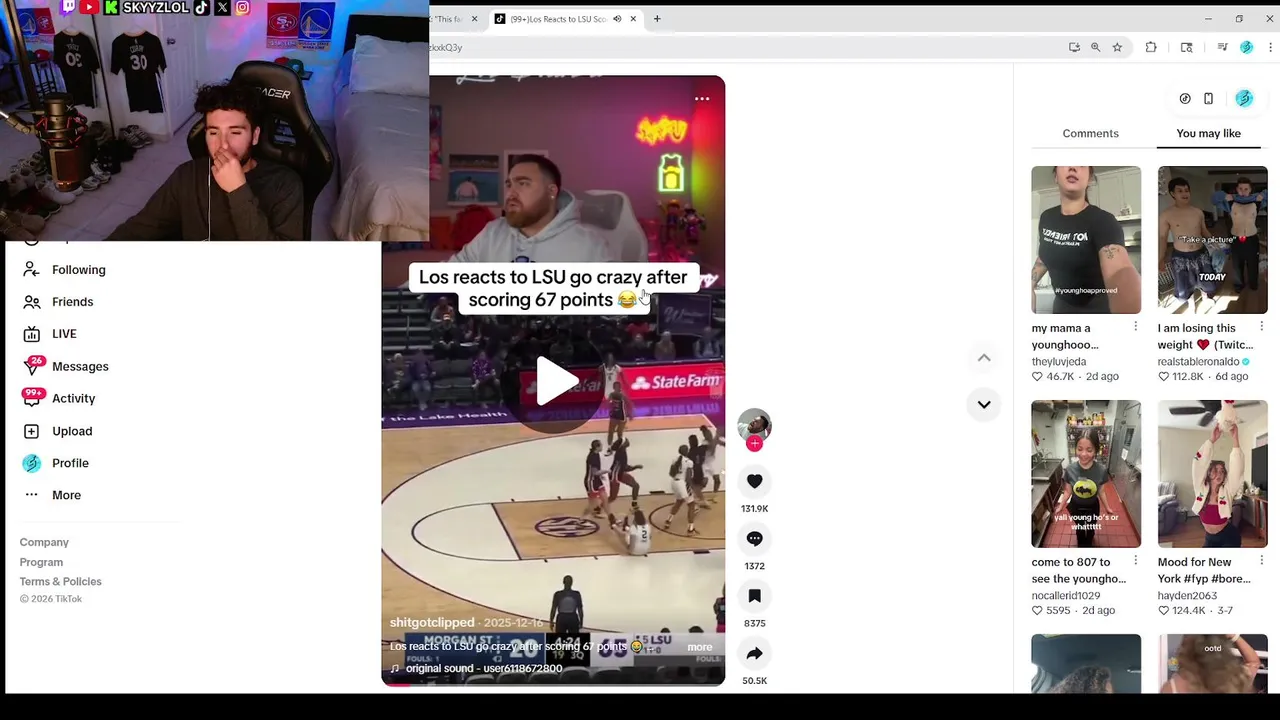Open the 'Mood for New York' thumbnail
Image resolution: width=1280 pixels, height=720 pixels.
(x=1212, y=474)
